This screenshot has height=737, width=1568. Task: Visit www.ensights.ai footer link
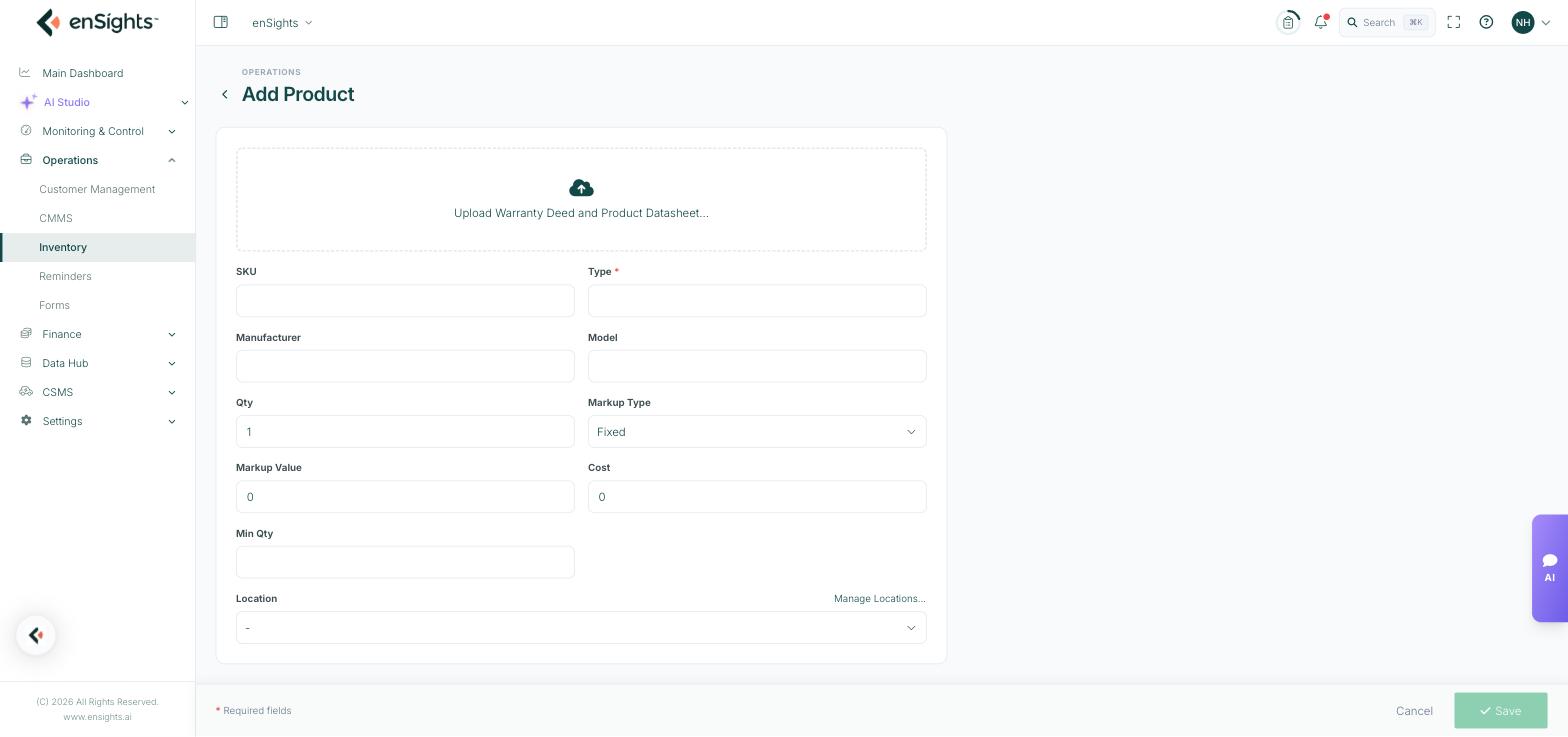[x=97, y=717]
